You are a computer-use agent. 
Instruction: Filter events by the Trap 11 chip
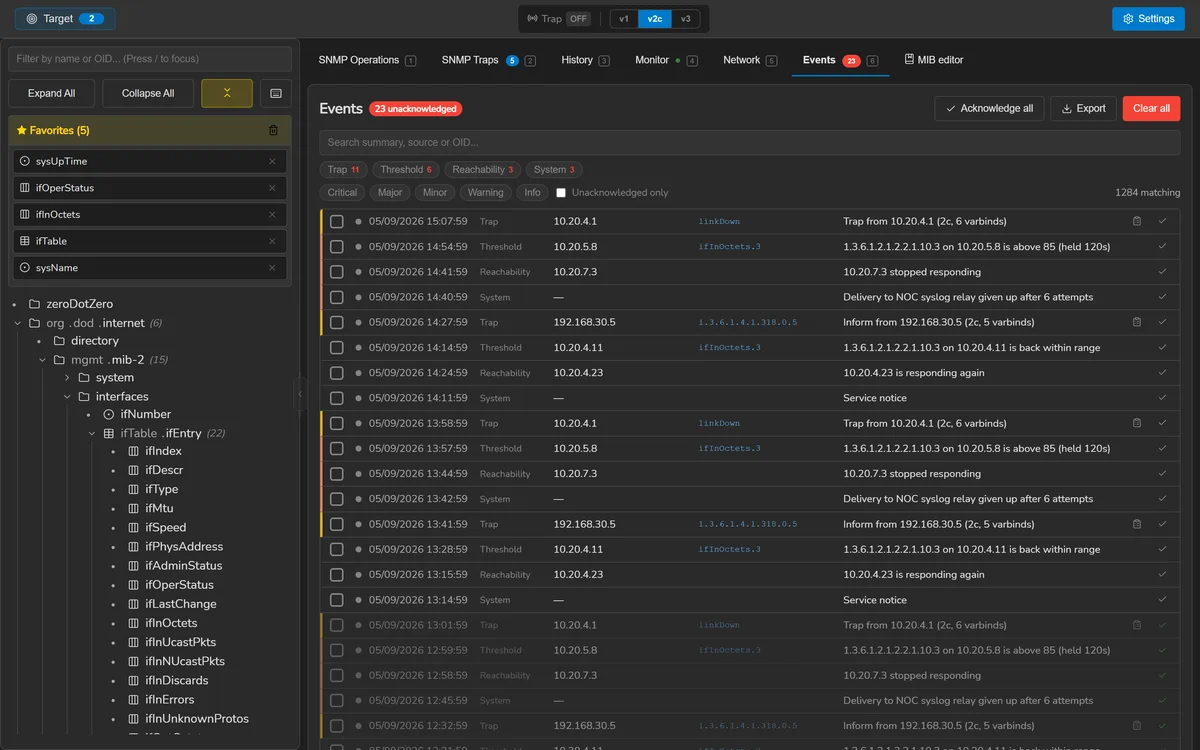[344, 169]
